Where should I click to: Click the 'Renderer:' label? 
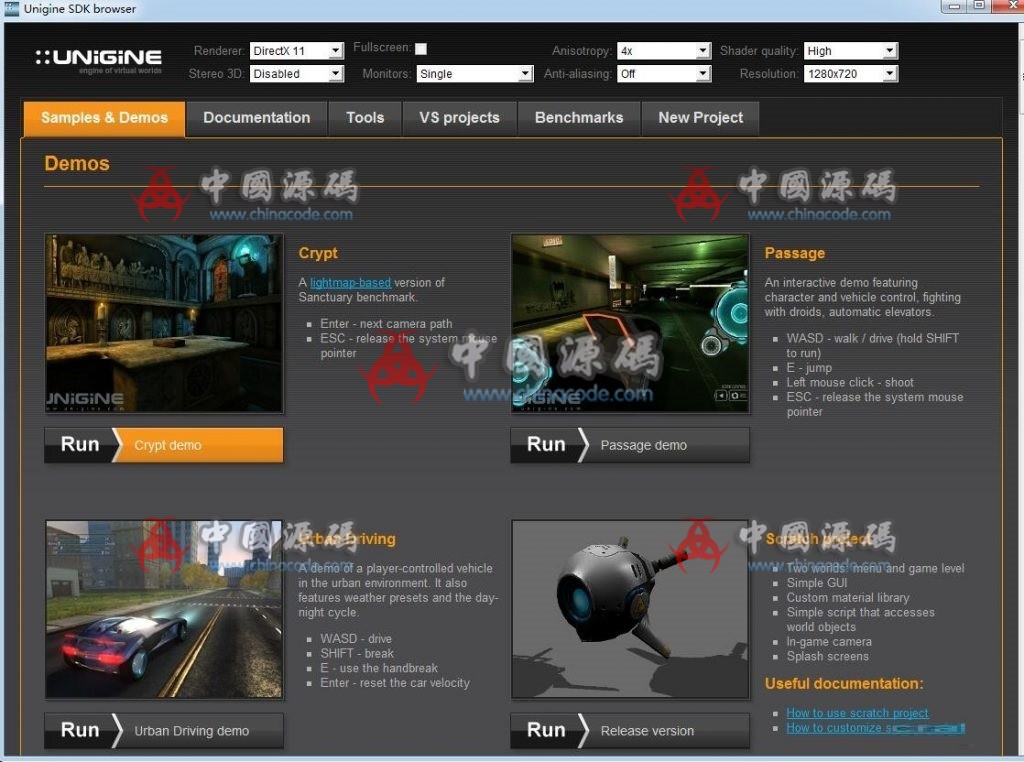click(219, 51)
